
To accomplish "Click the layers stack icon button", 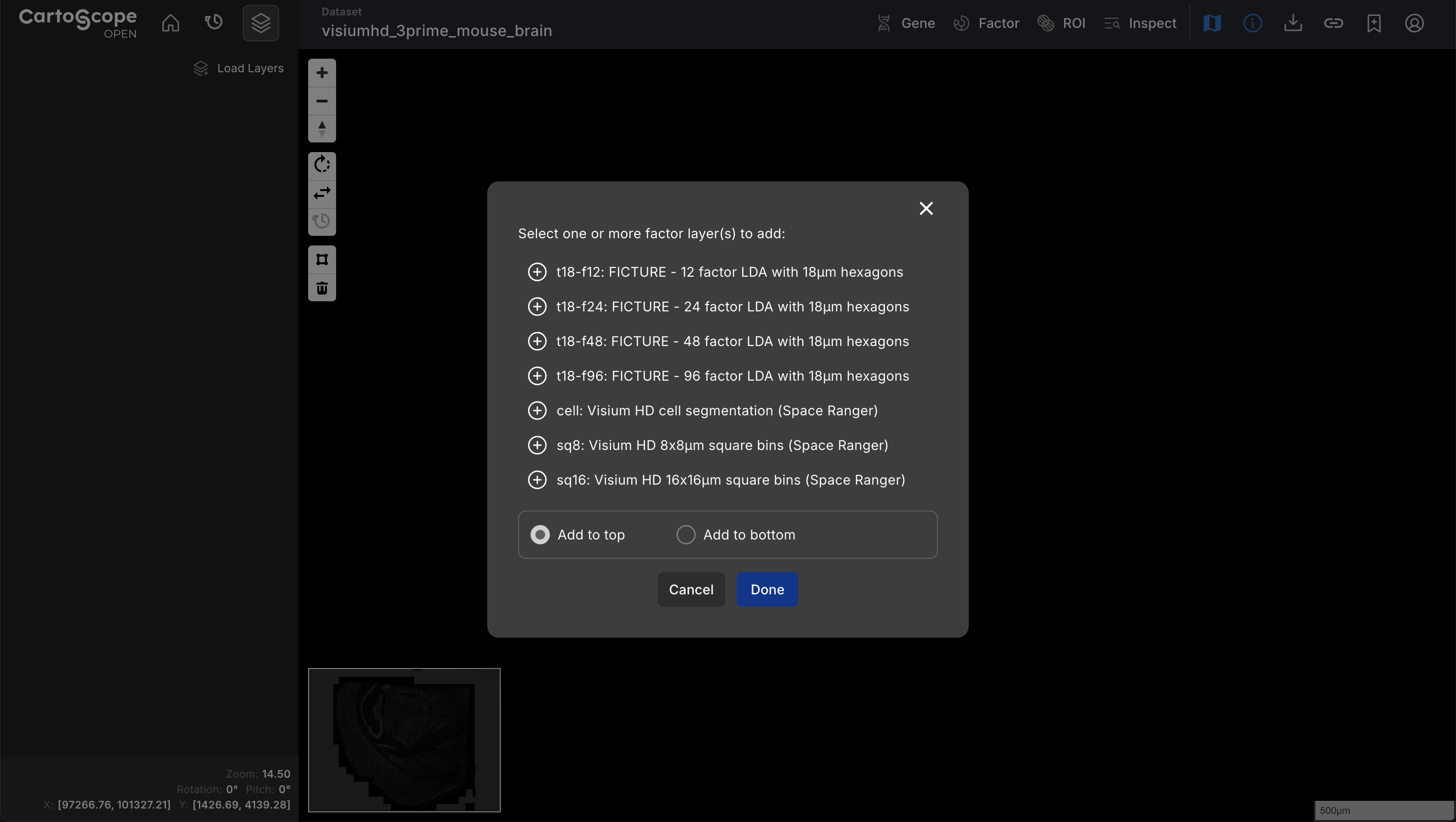I will click(260, 23).
